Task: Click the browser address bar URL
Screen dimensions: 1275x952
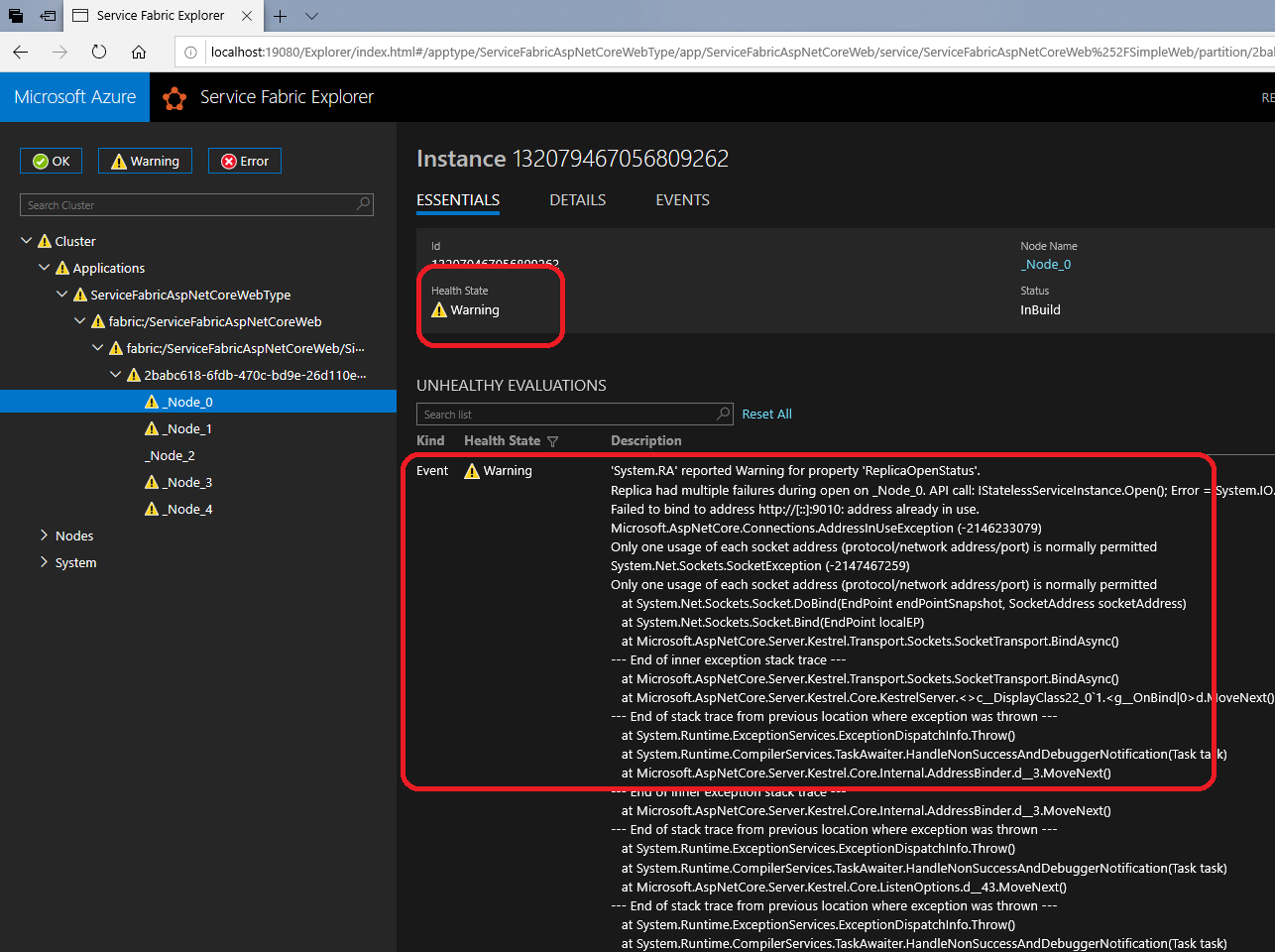Action: [742, 52]
